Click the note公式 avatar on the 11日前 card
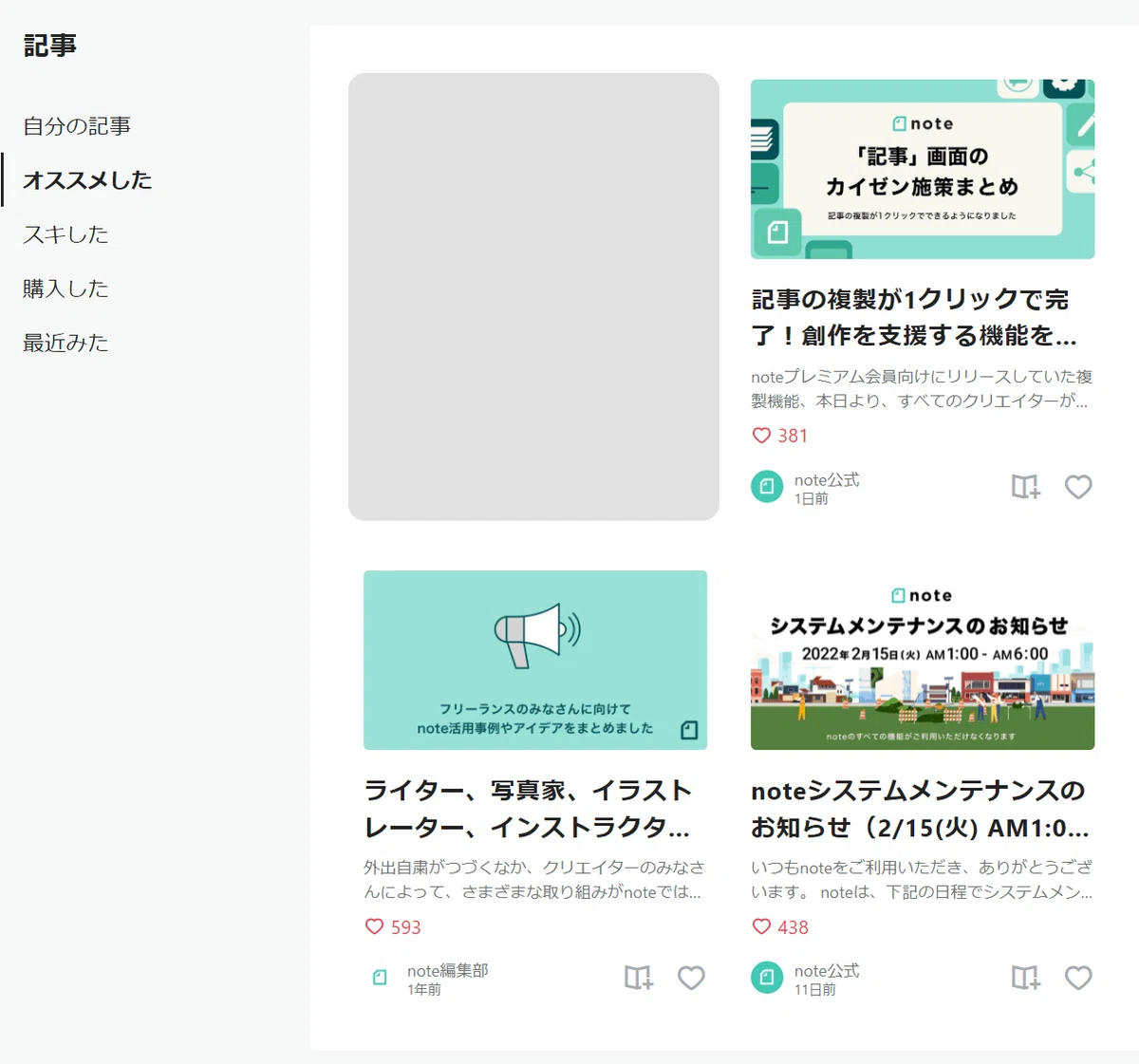The image size is (1139, 1064). [767, 978]
